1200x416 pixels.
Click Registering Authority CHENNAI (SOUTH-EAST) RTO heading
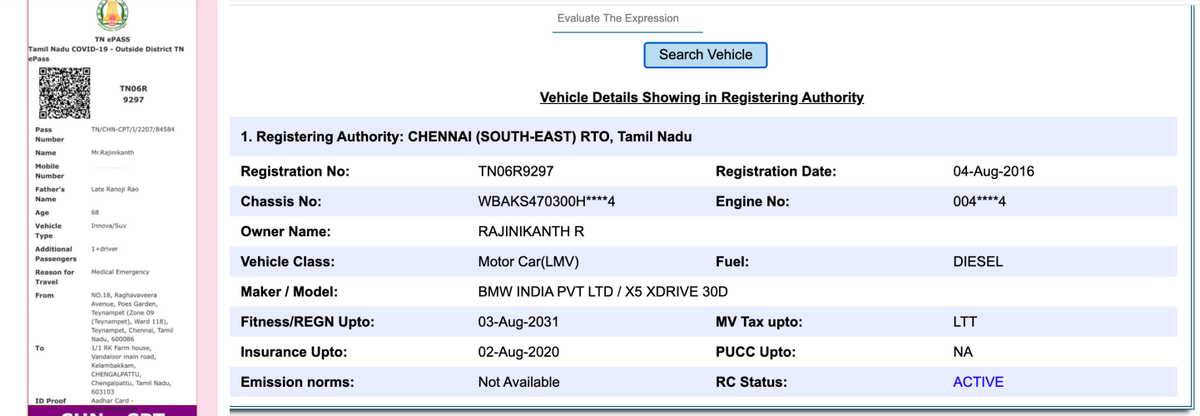[x=467, y=136]
